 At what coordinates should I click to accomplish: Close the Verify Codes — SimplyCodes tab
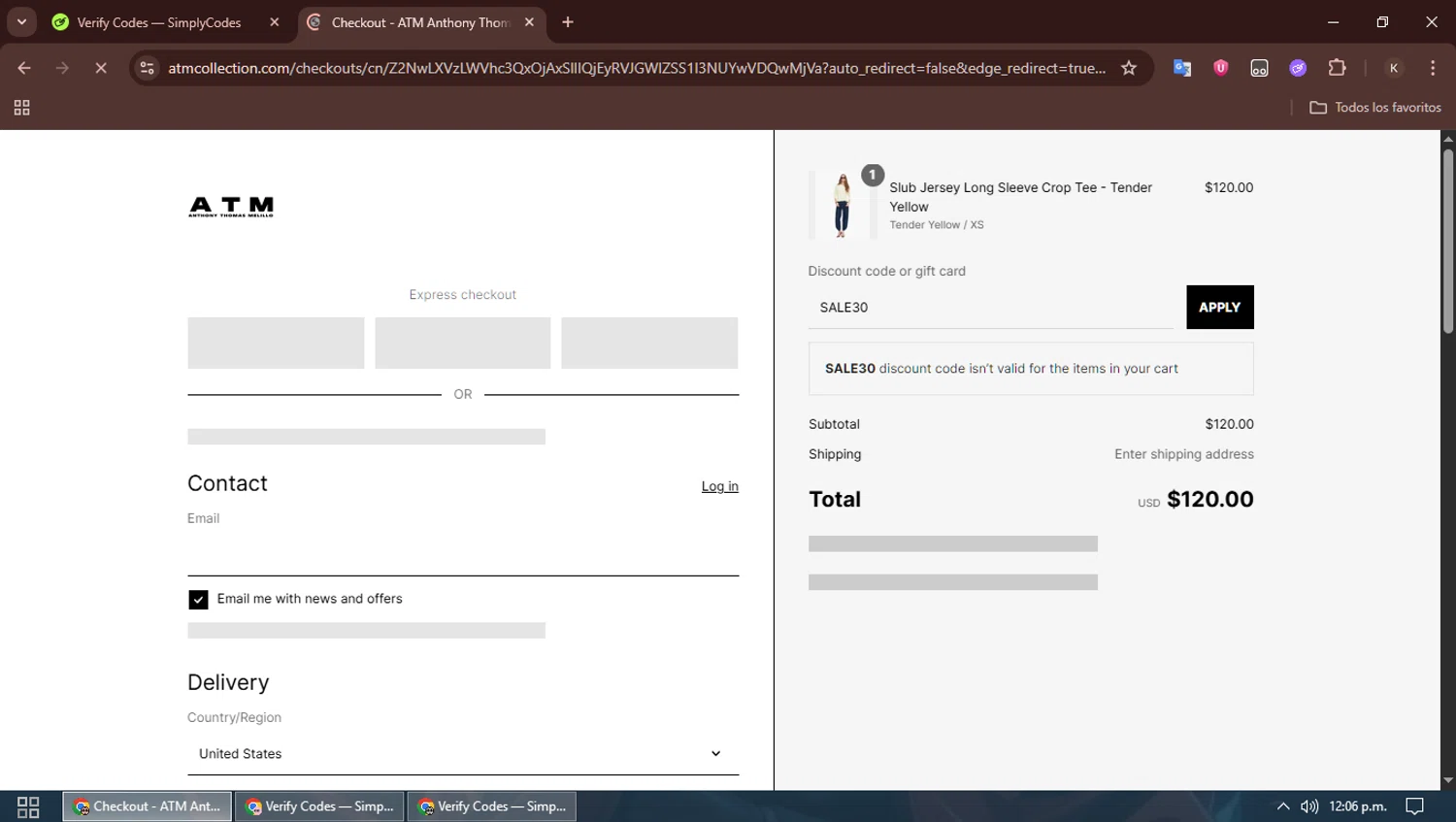[275, 22]
